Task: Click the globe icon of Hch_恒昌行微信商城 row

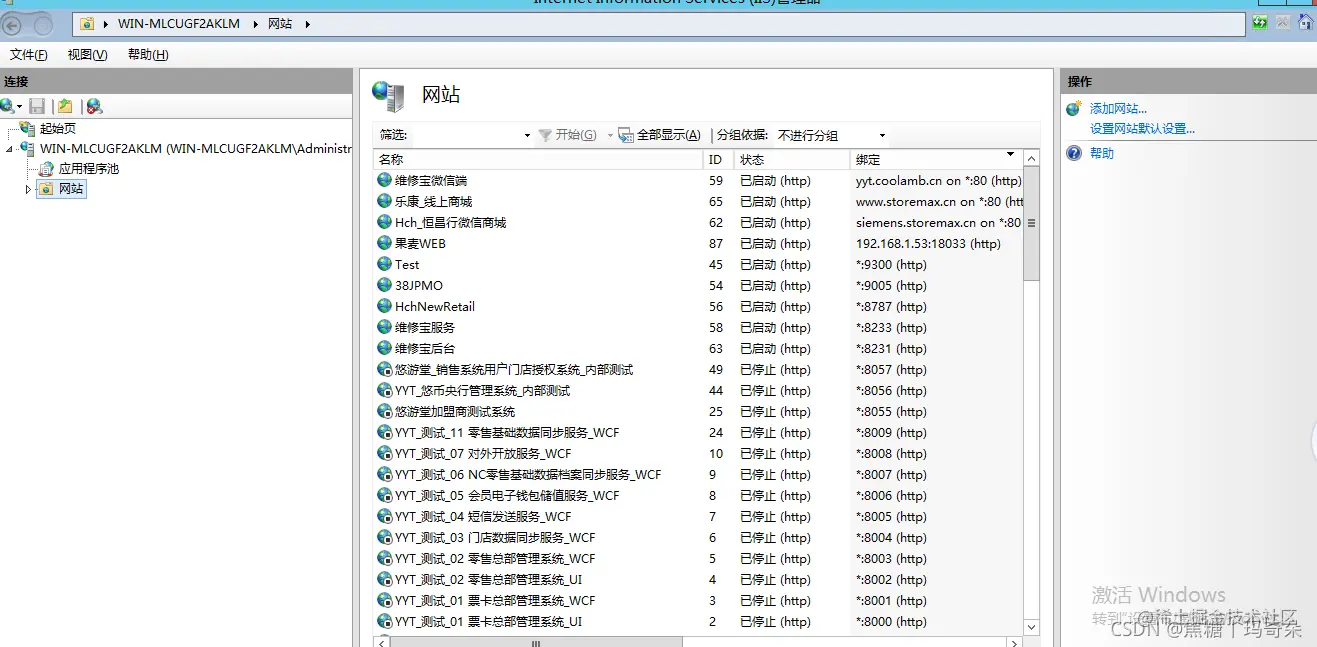Action: coord(384,222)
